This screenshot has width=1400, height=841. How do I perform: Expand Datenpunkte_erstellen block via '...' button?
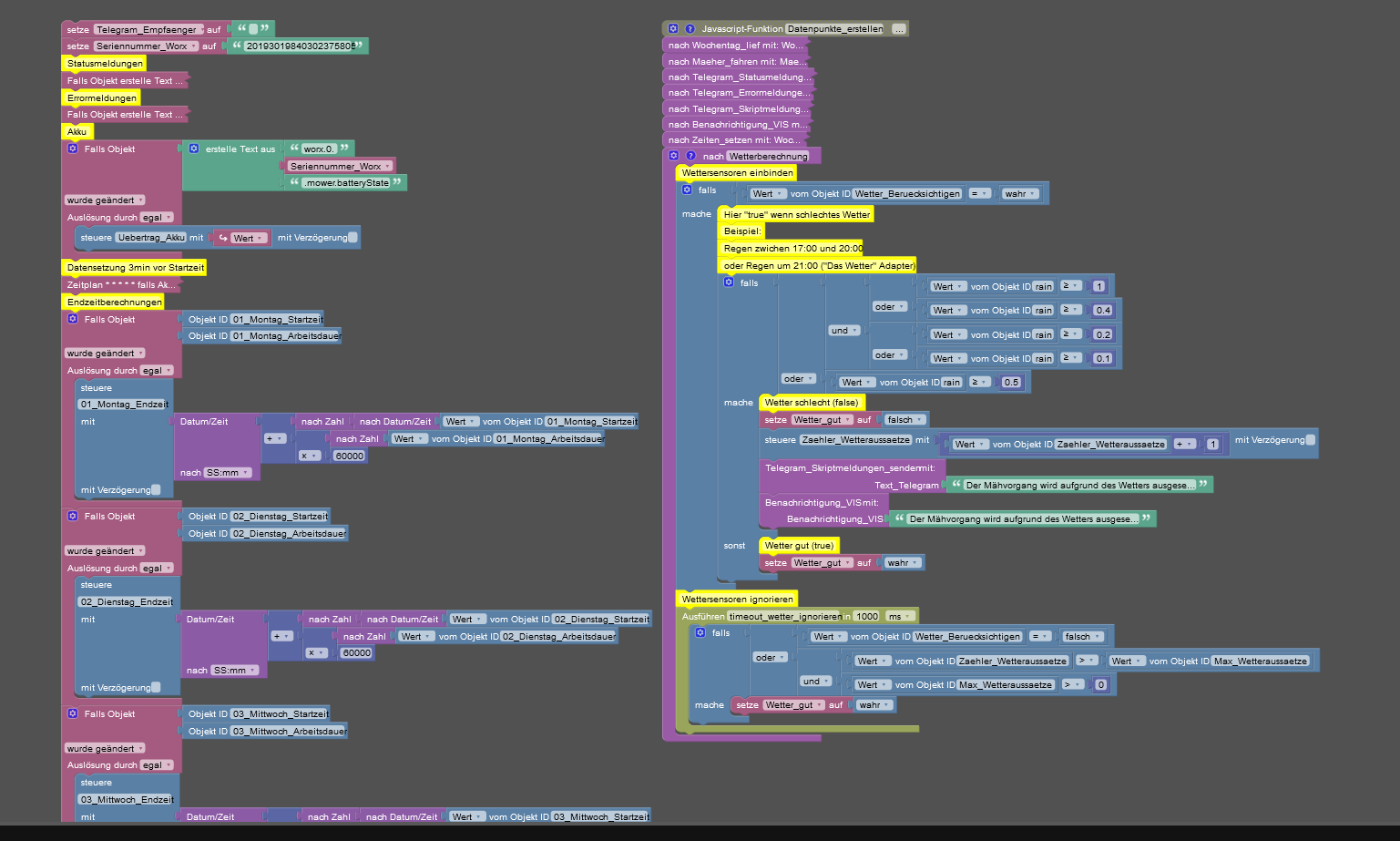[x=899, y=29]
